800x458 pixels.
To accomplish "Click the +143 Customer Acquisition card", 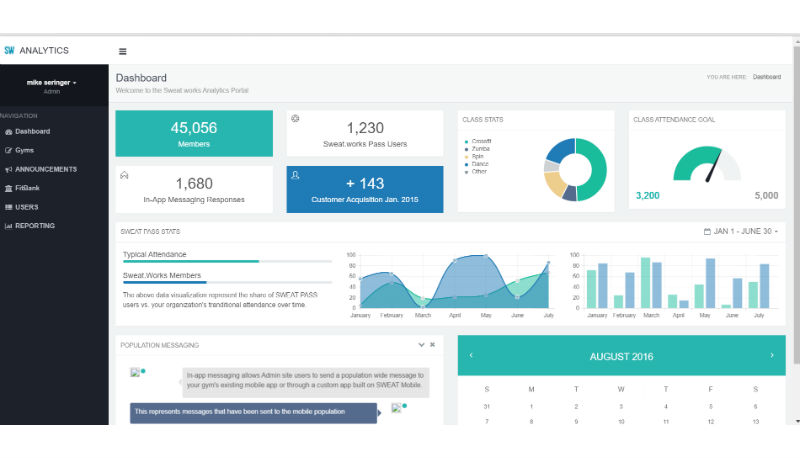I will tap(365, 189).
